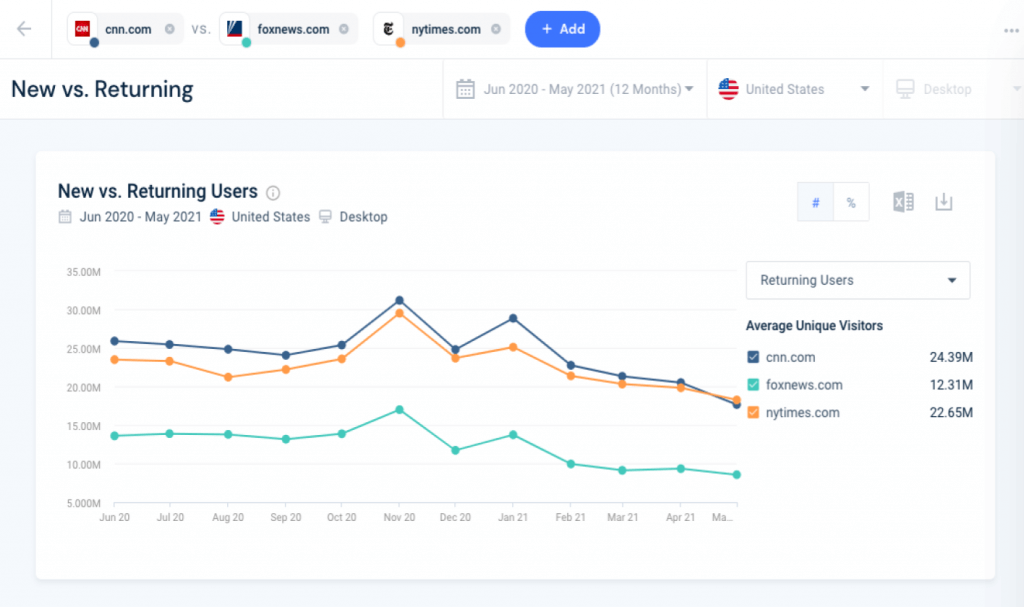Screen dimensions: 1024x607
Task: Switch the chart to percentage view
Action: [x=851, y=201]
